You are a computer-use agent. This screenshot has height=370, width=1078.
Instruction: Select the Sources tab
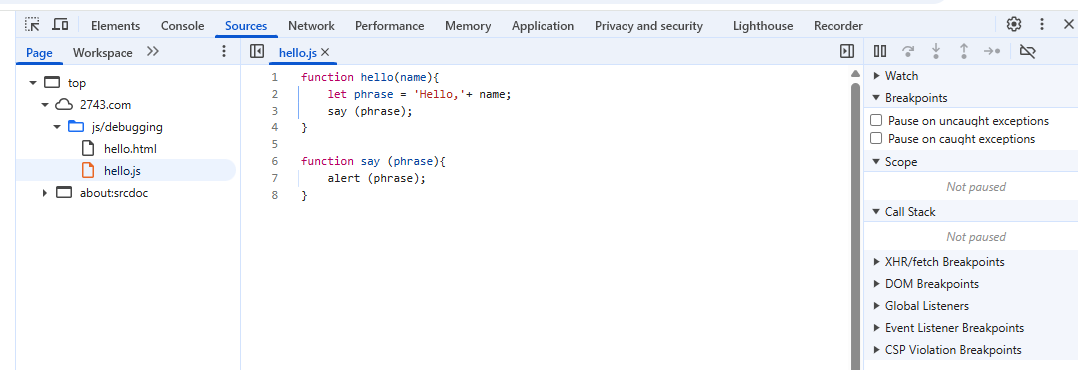click(x=246, y=25)
